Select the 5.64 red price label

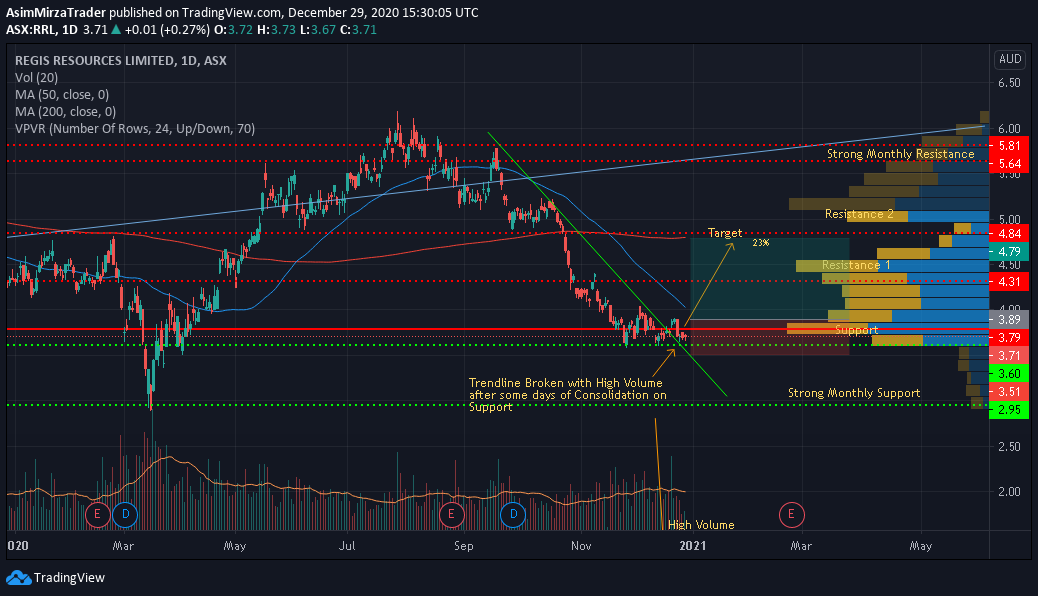point(1009,164)
